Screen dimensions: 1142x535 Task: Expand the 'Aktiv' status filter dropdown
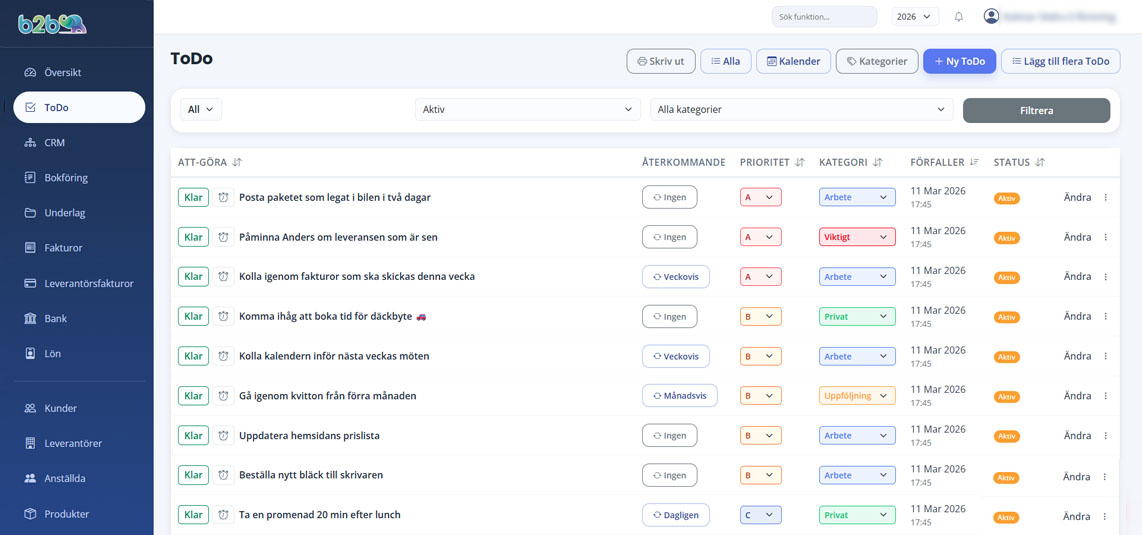click(x=527, y=110)
